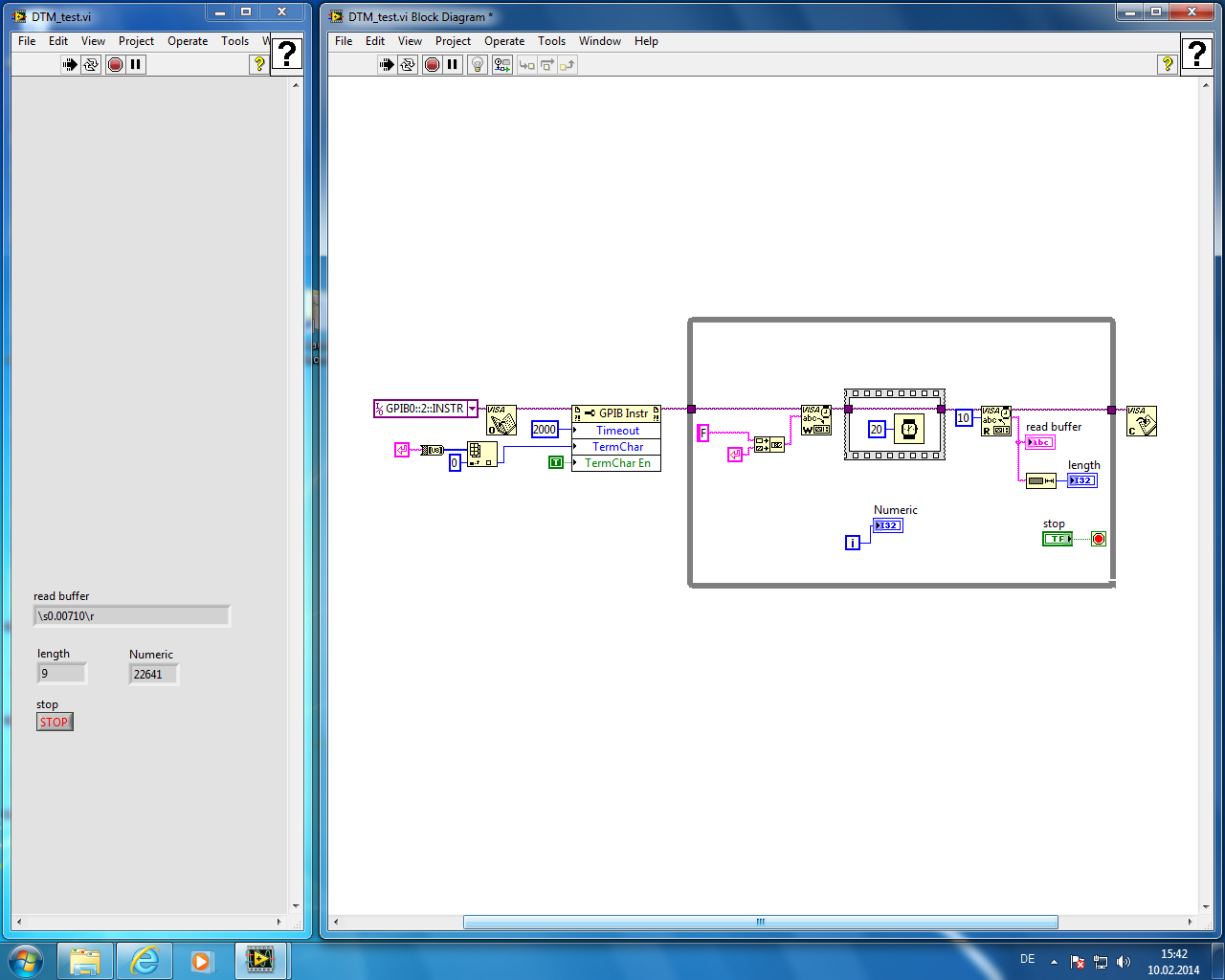
Task: Click the length value field on front panel
Action: coord(61,674)
